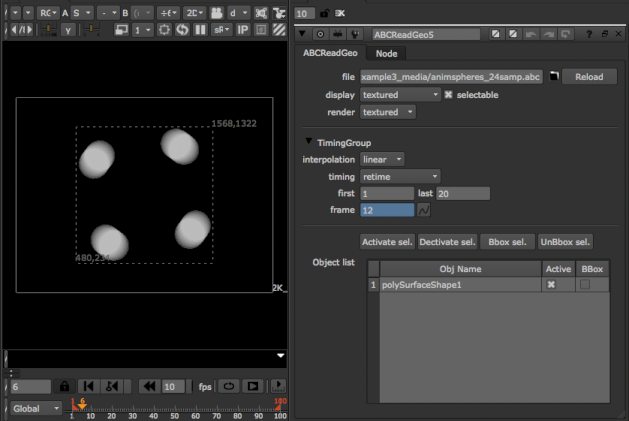Enable BBox checkbox for polySurfaceShape1

coord(585,285)
